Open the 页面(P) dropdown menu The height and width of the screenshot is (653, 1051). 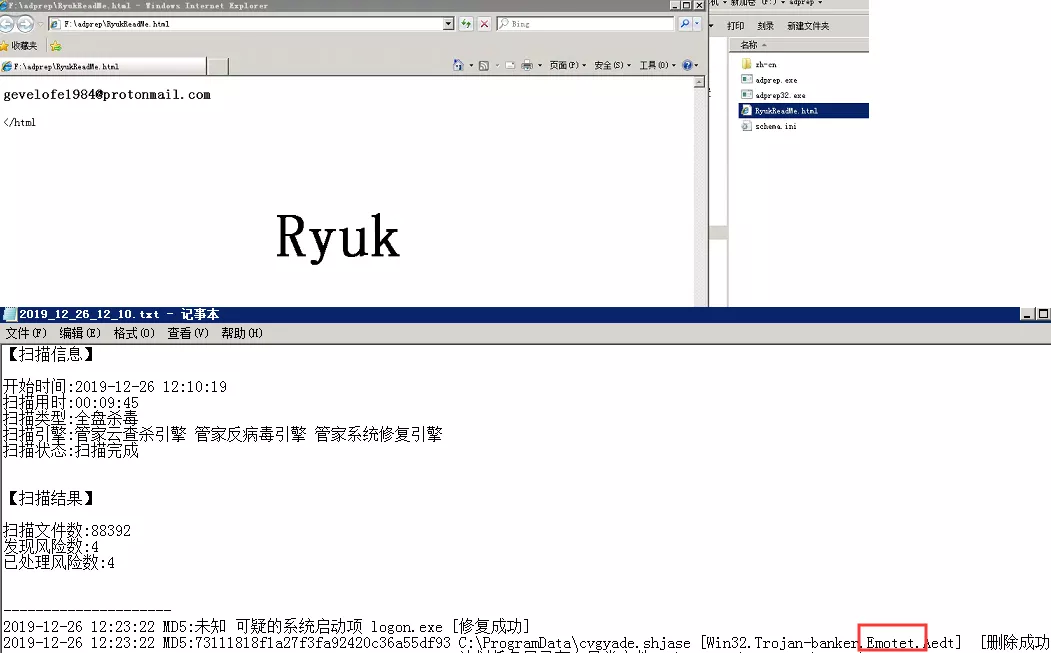(566, 65)
